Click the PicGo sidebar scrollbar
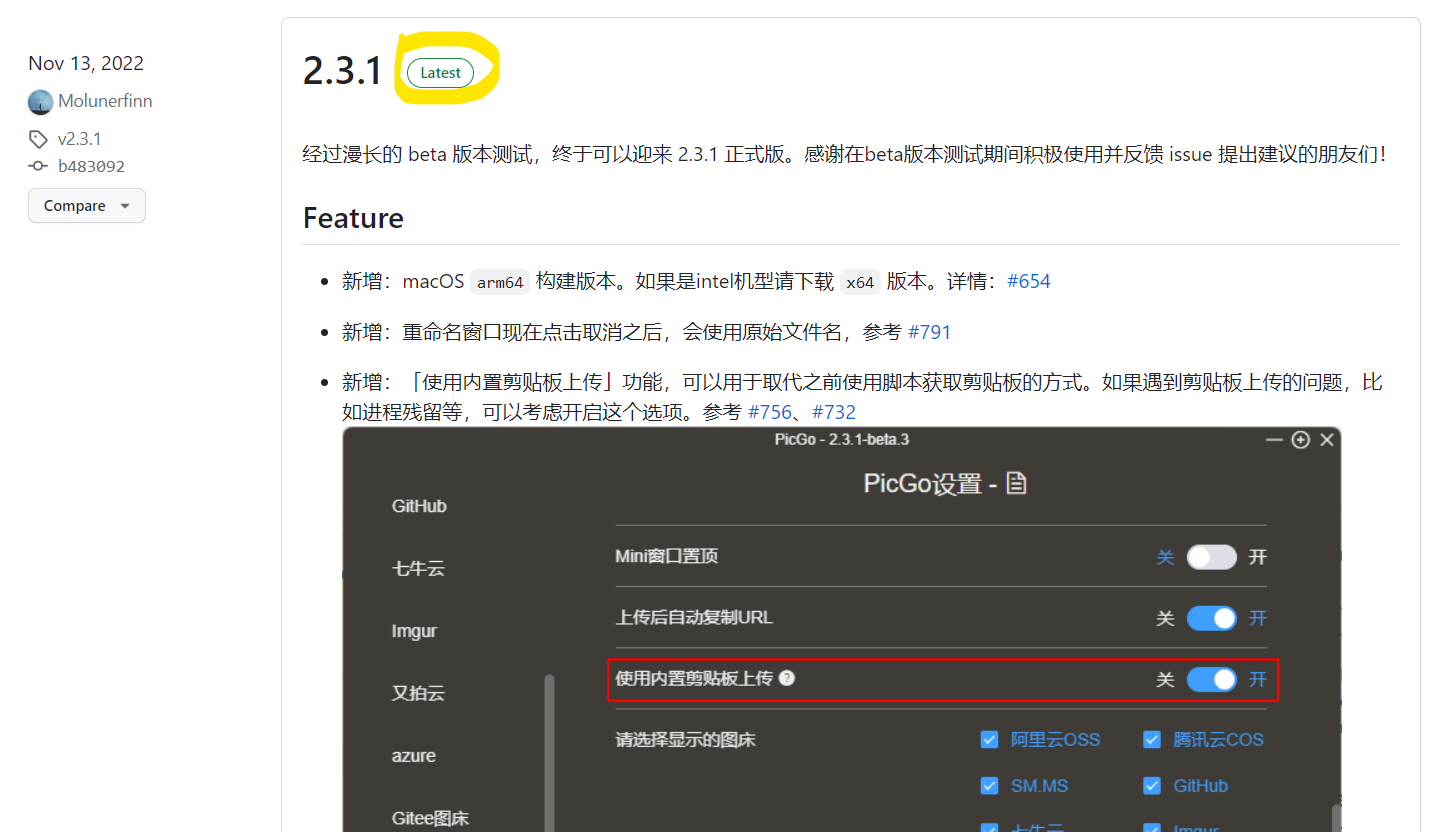The image size is (1443, 832). 549,752
